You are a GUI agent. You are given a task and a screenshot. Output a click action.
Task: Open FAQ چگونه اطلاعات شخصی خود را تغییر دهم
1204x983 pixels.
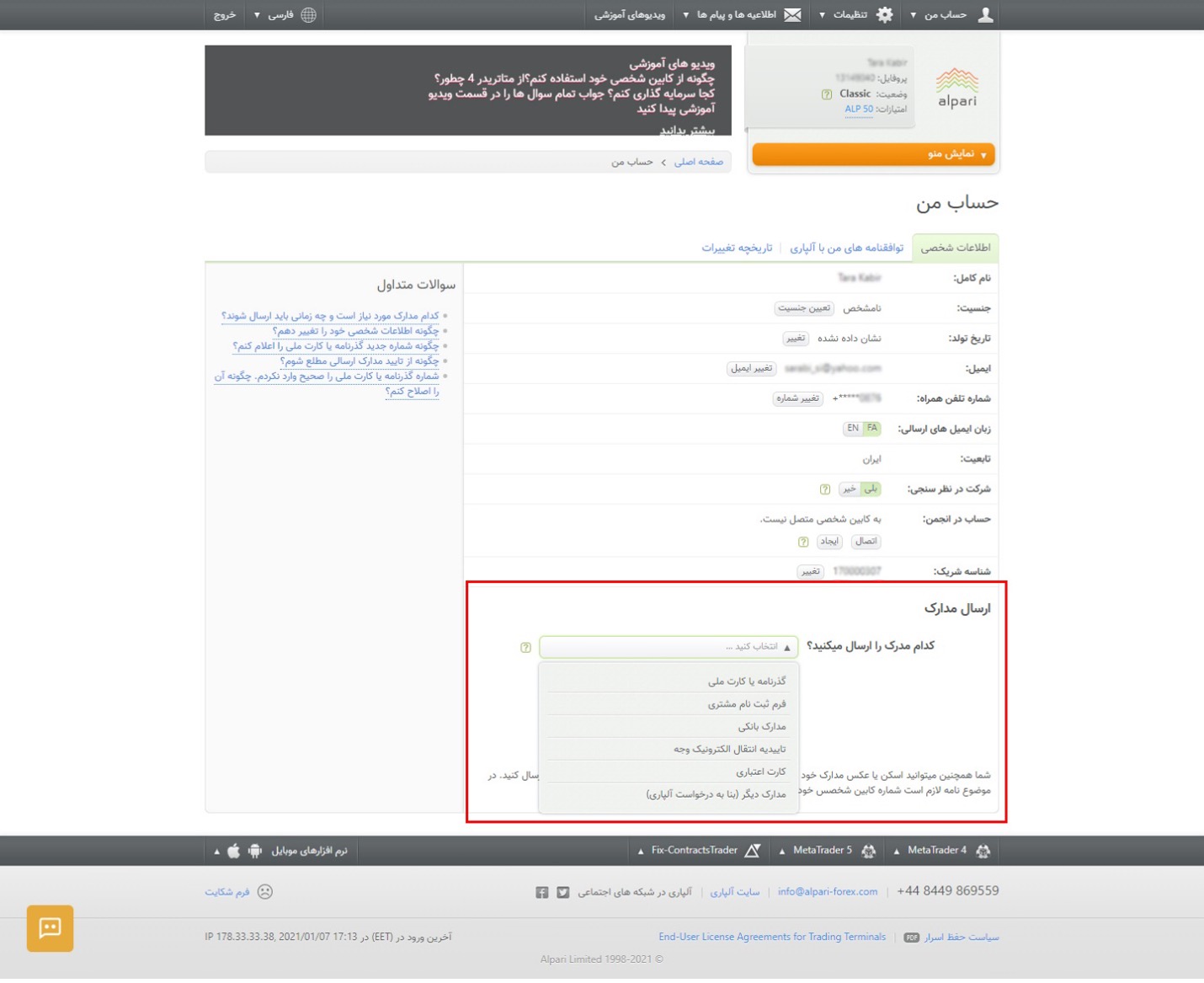356,331
